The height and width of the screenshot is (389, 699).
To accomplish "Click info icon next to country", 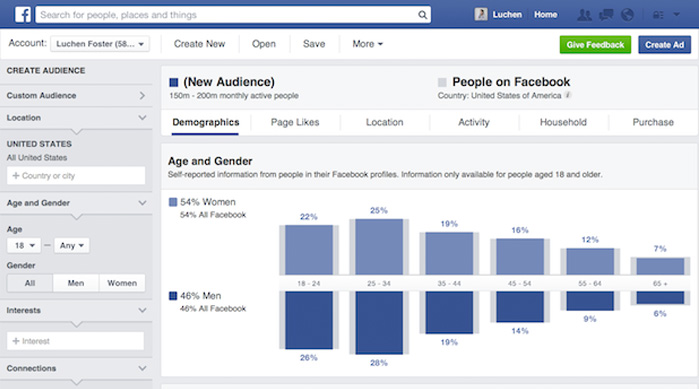I will click(567, 95).
